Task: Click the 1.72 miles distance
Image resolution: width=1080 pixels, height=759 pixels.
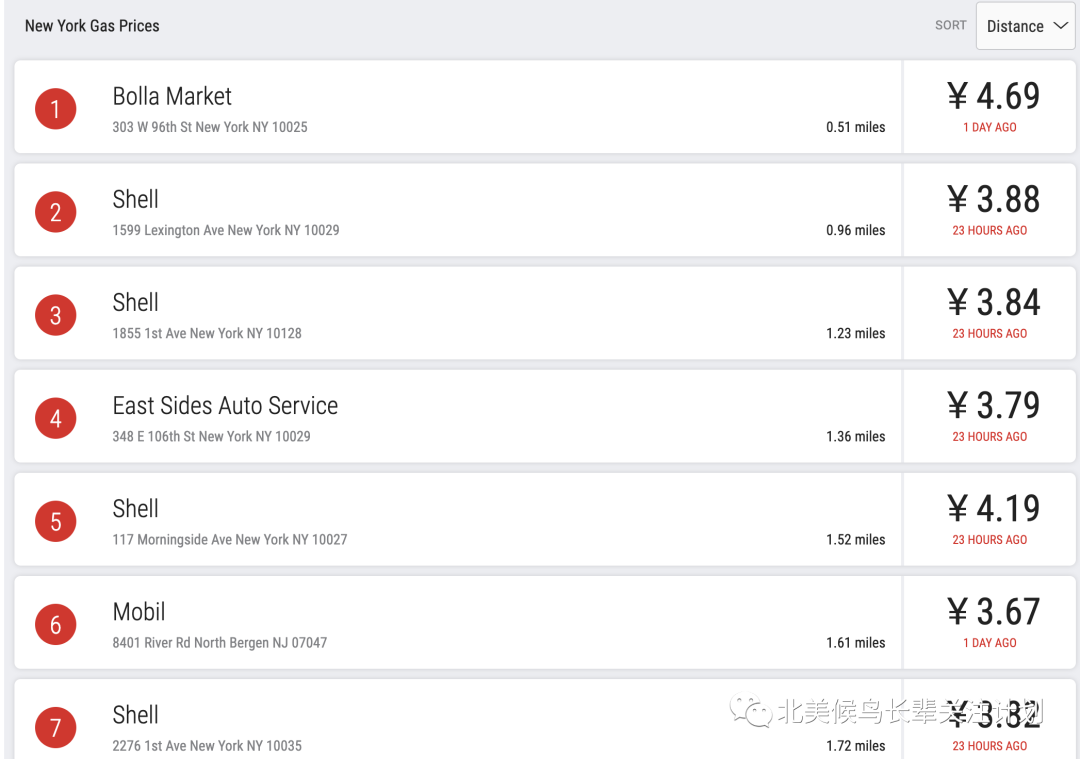Action: point(855,746)
